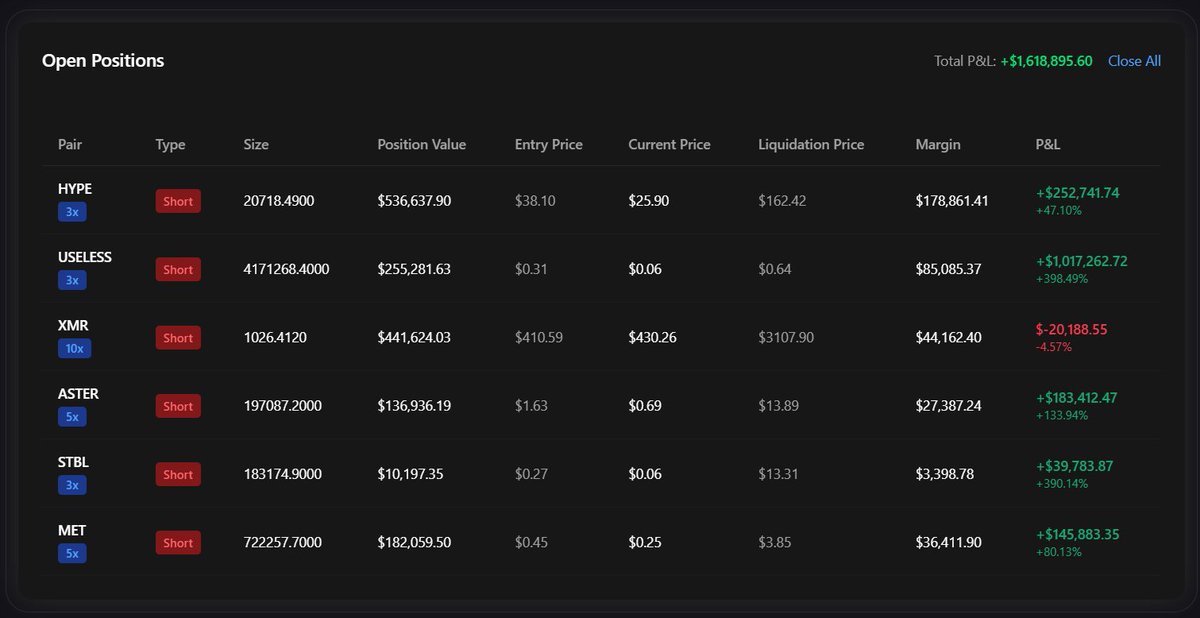Click the HYPE 3x leverage badge
Viewport: 1200px width, 618px height.
(72, 212)
